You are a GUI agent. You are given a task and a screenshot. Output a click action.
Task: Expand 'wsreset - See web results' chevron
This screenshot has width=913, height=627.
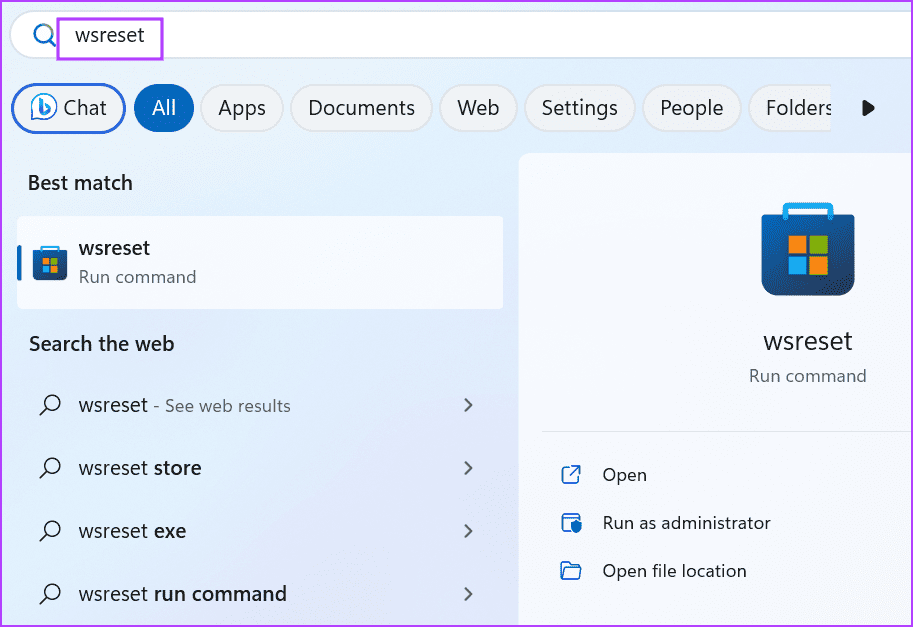click(468, 405)
